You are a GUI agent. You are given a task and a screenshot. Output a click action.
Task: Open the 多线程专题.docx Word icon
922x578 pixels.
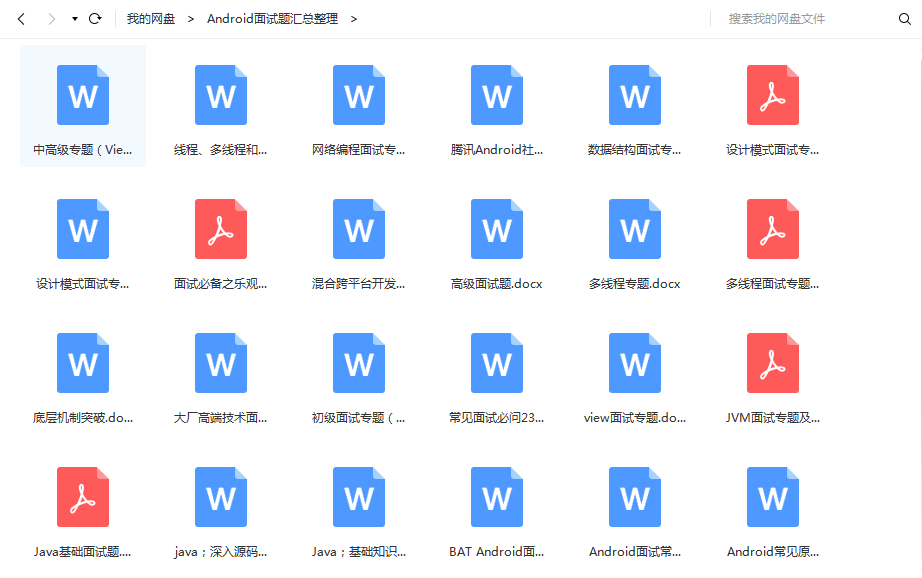pos(635,229)
